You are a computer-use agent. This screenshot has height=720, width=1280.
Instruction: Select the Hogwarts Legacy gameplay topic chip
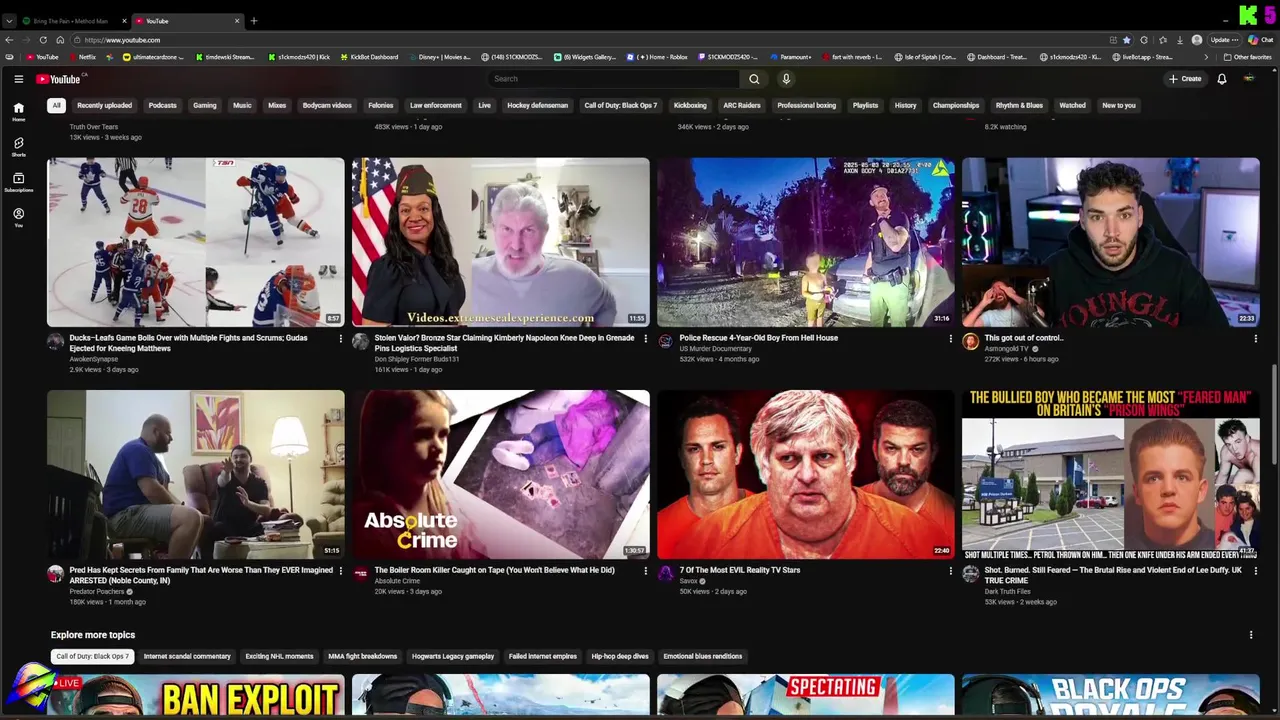pos(453,657)
